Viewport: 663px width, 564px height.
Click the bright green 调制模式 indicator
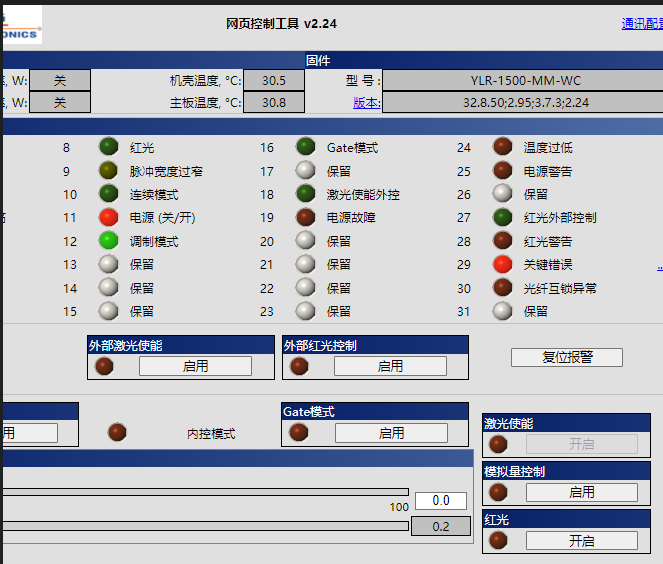click(x=108, y=240)
